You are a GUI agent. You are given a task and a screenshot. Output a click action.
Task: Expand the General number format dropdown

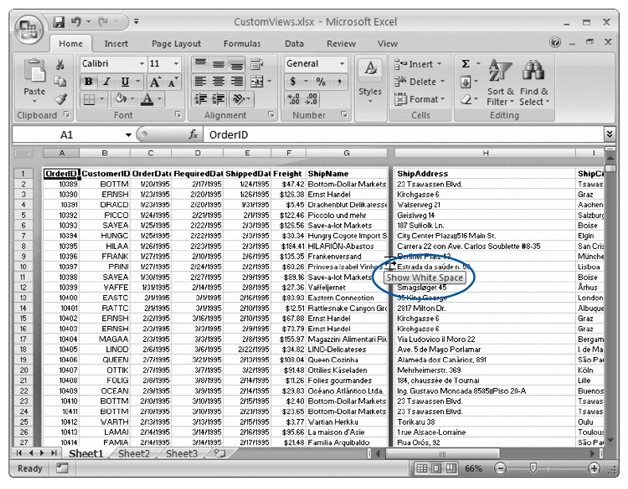[341, 64]
